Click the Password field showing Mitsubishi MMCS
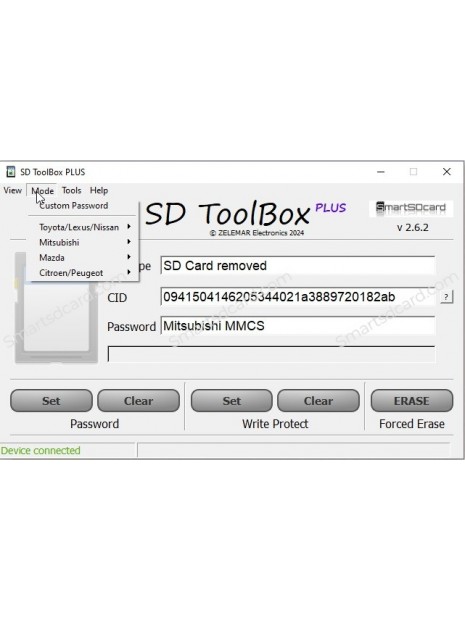 pos(298,326)
